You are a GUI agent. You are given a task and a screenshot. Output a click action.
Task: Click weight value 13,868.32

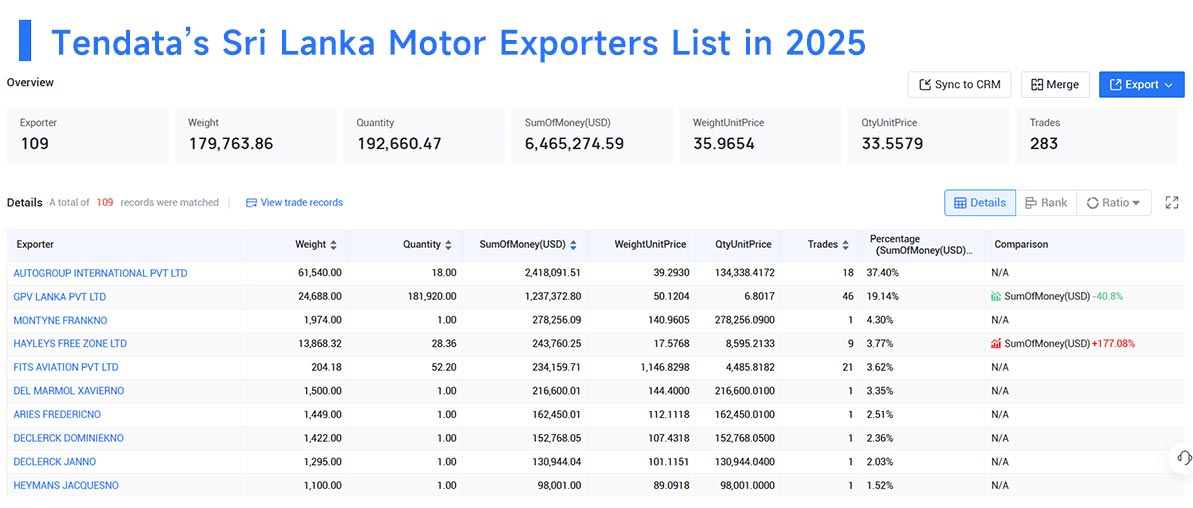point(320,344)
